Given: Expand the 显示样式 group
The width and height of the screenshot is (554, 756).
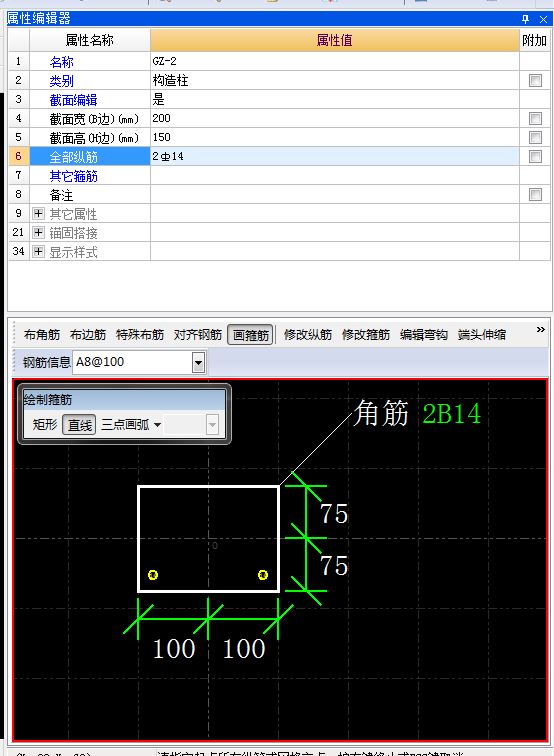Looking at the screenshot, I should point(39,251).
